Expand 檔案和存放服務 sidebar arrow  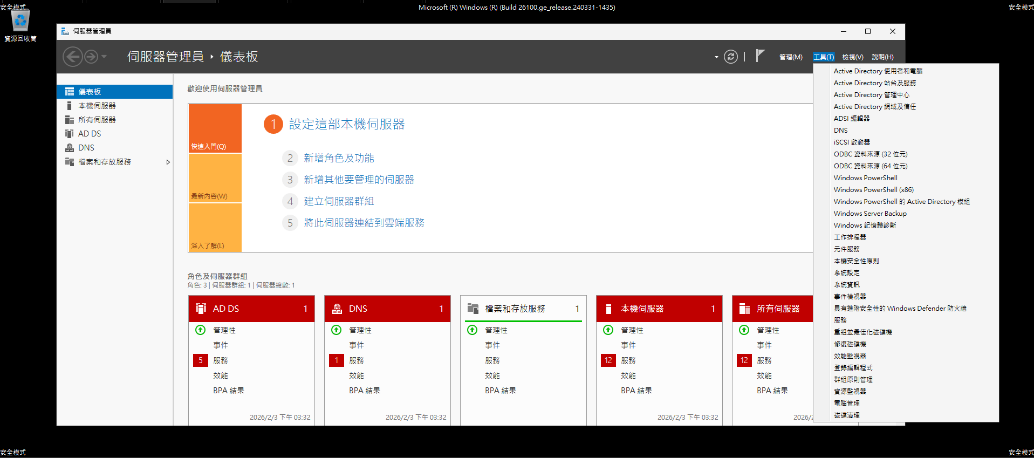pyautogui.click(x=167, y=162)
